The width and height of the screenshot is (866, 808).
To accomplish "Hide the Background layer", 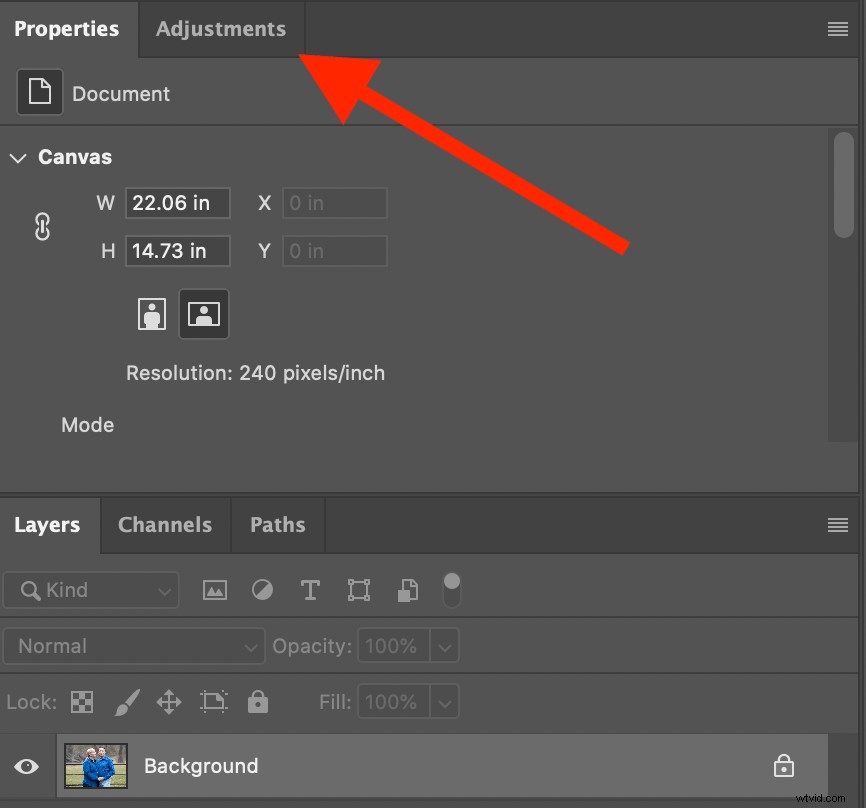I will [x=26, y=766].
